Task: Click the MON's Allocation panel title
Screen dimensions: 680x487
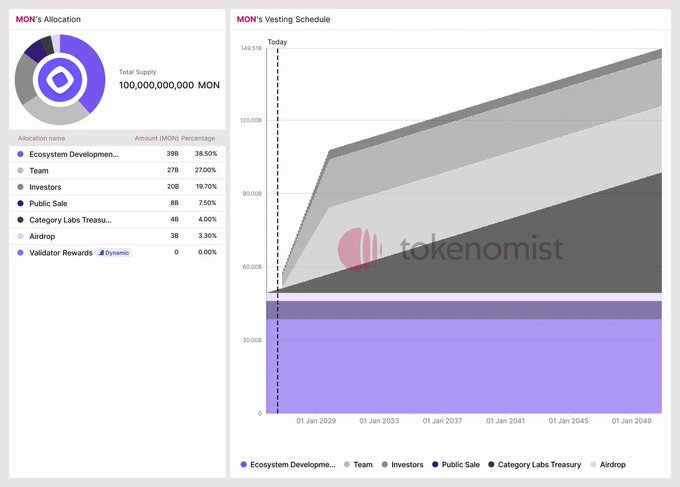Action: pos(48,20)
